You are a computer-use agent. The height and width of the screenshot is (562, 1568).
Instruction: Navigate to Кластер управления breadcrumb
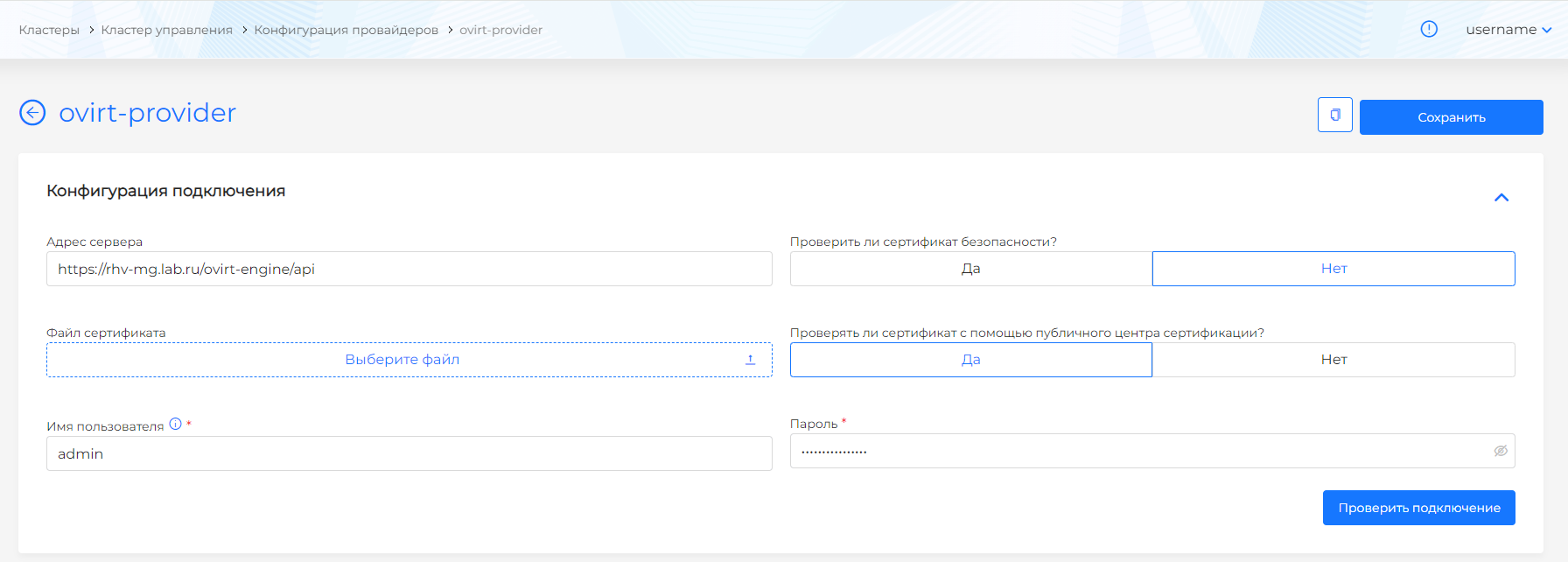(166, 30)
